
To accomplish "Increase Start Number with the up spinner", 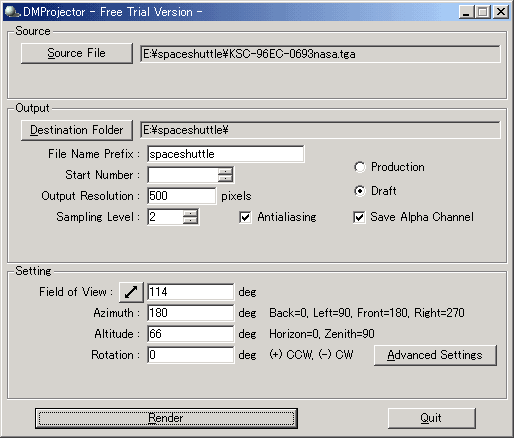I will [x=225, y=171].
